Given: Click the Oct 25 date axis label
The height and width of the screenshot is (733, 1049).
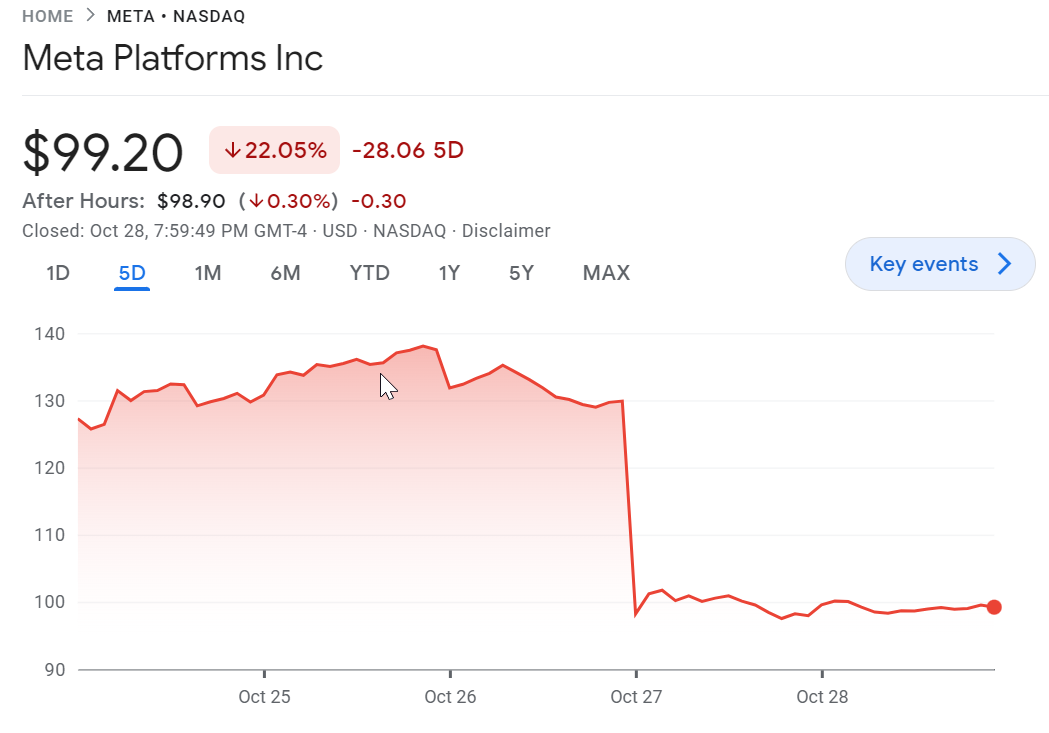Looking at the screenshot, I should (x=264, y=697).
